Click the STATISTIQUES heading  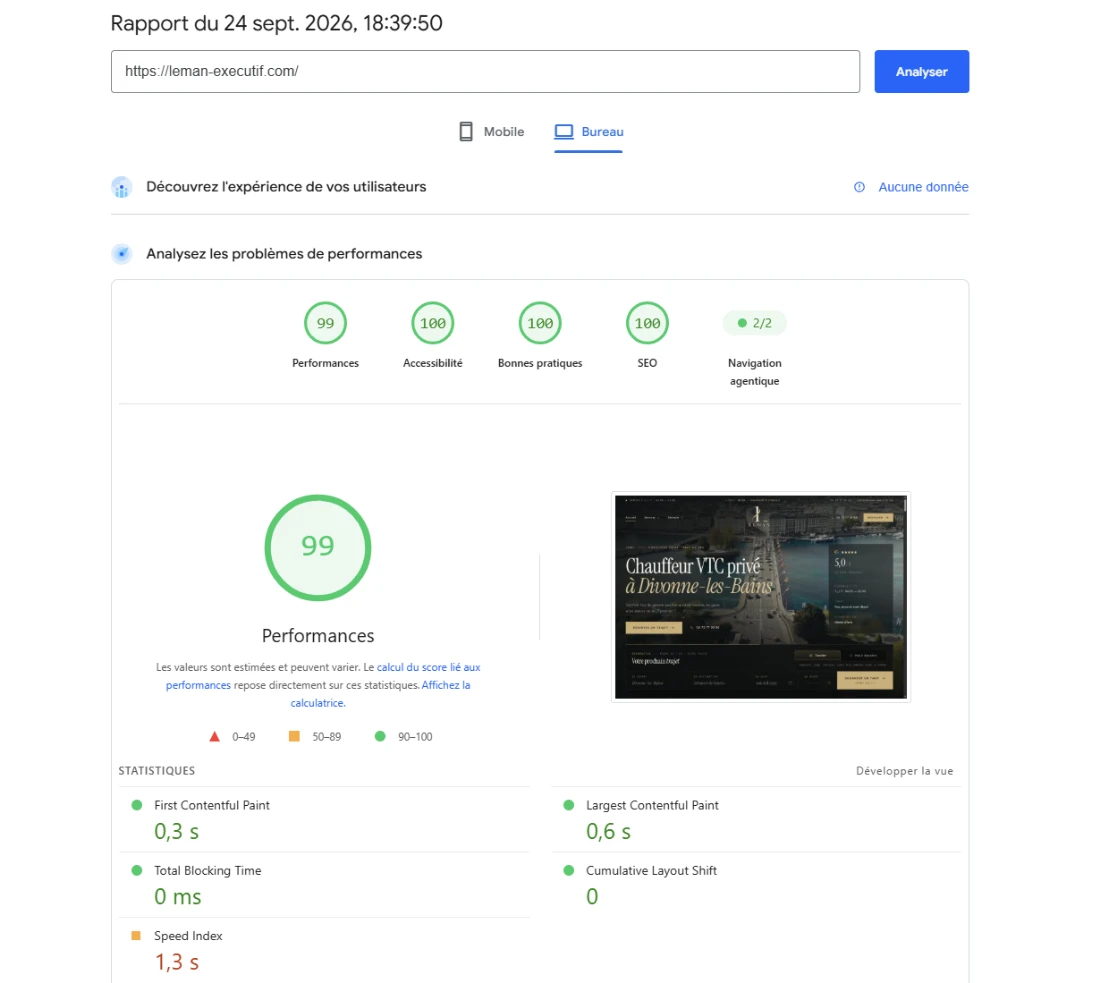click(156, 770)
